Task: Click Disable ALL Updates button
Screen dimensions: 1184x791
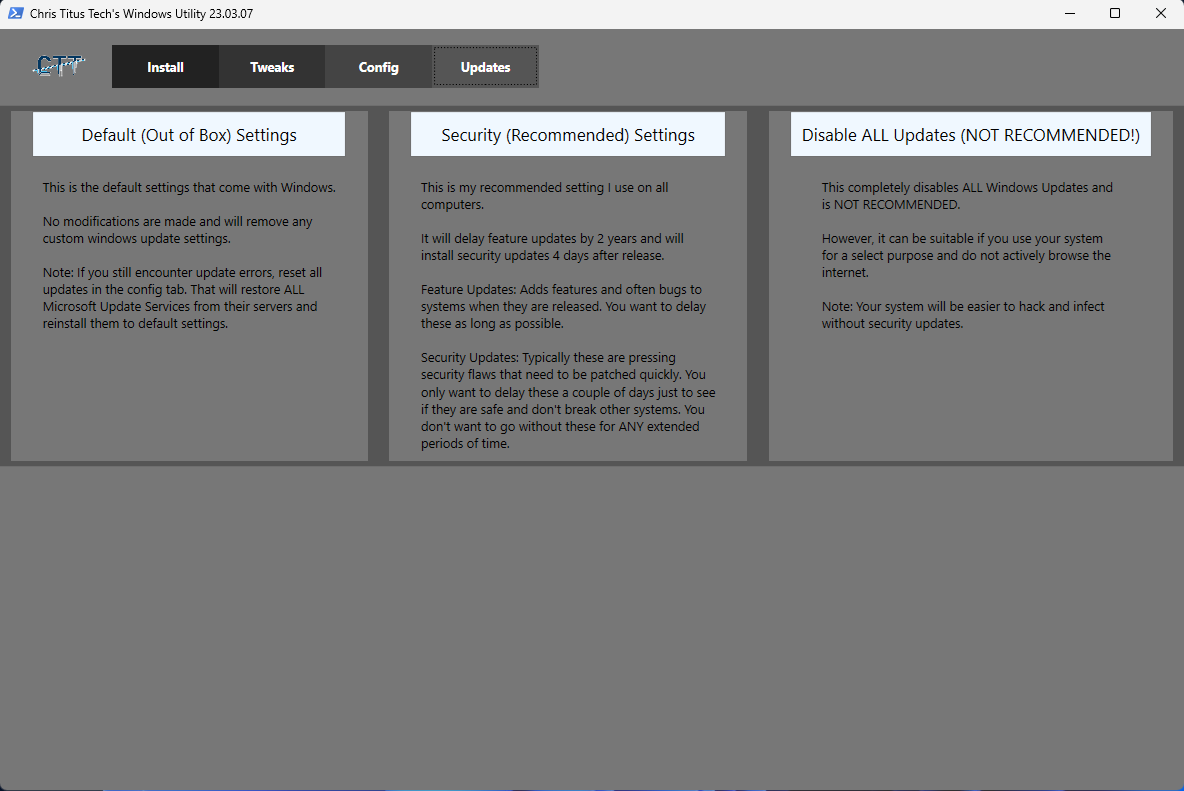Action: [x=970, y=134]
